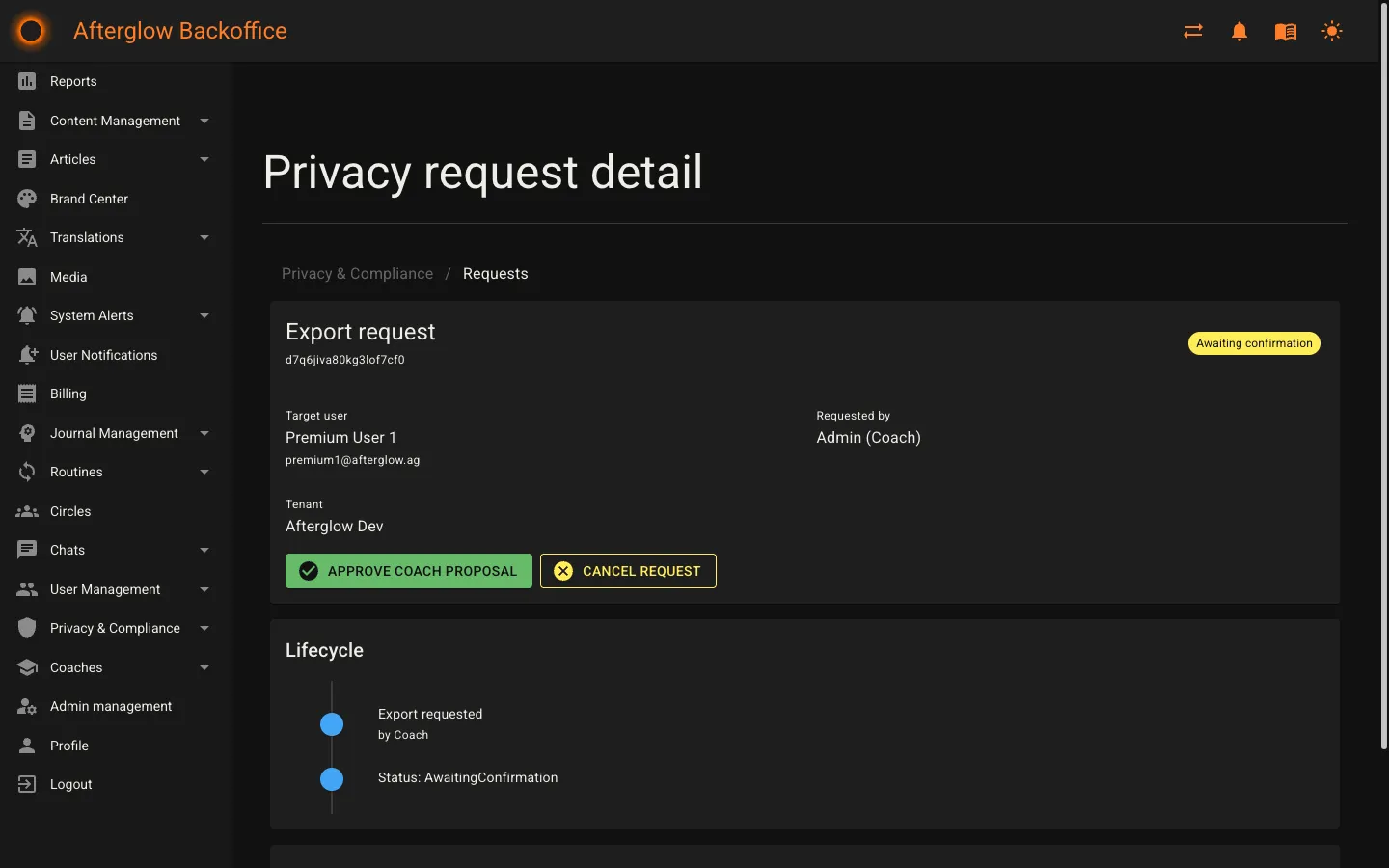Click the User Management people icon
This screenshot has height=868, width=1389.
(27, 589)
